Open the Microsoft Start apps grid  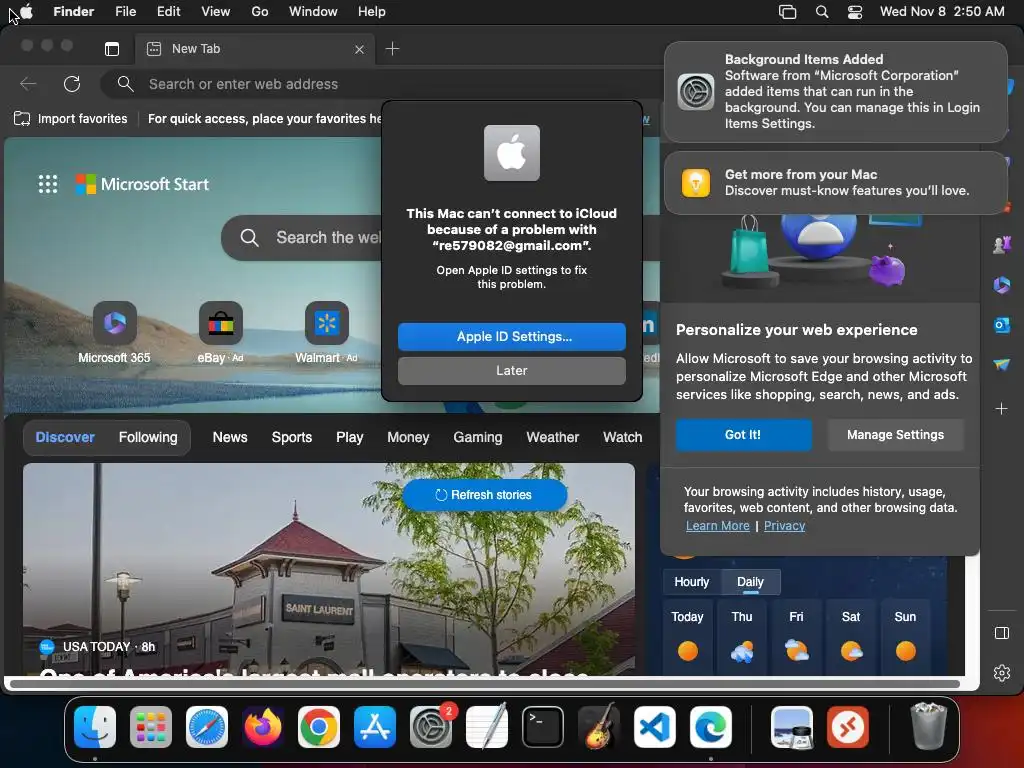pyautogui.click(x=48, y=184)
